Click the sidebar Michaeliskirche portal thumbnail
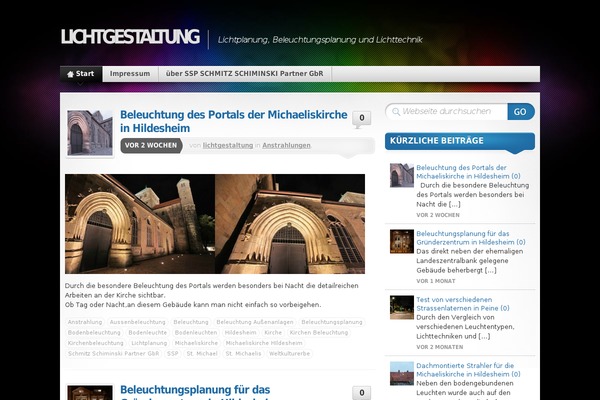Screen dimensions: 600x400 click(x=402, y=176)
